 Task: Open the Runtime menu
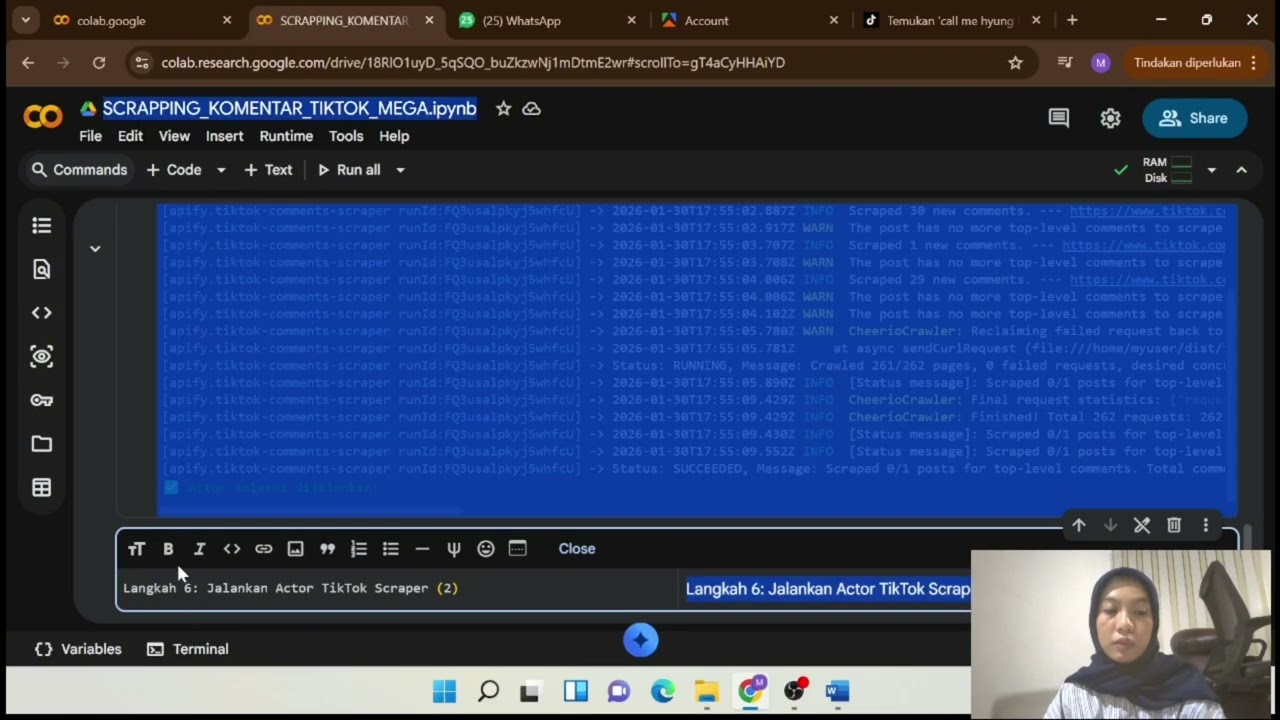pyautogui.click(x=286, y=136)
